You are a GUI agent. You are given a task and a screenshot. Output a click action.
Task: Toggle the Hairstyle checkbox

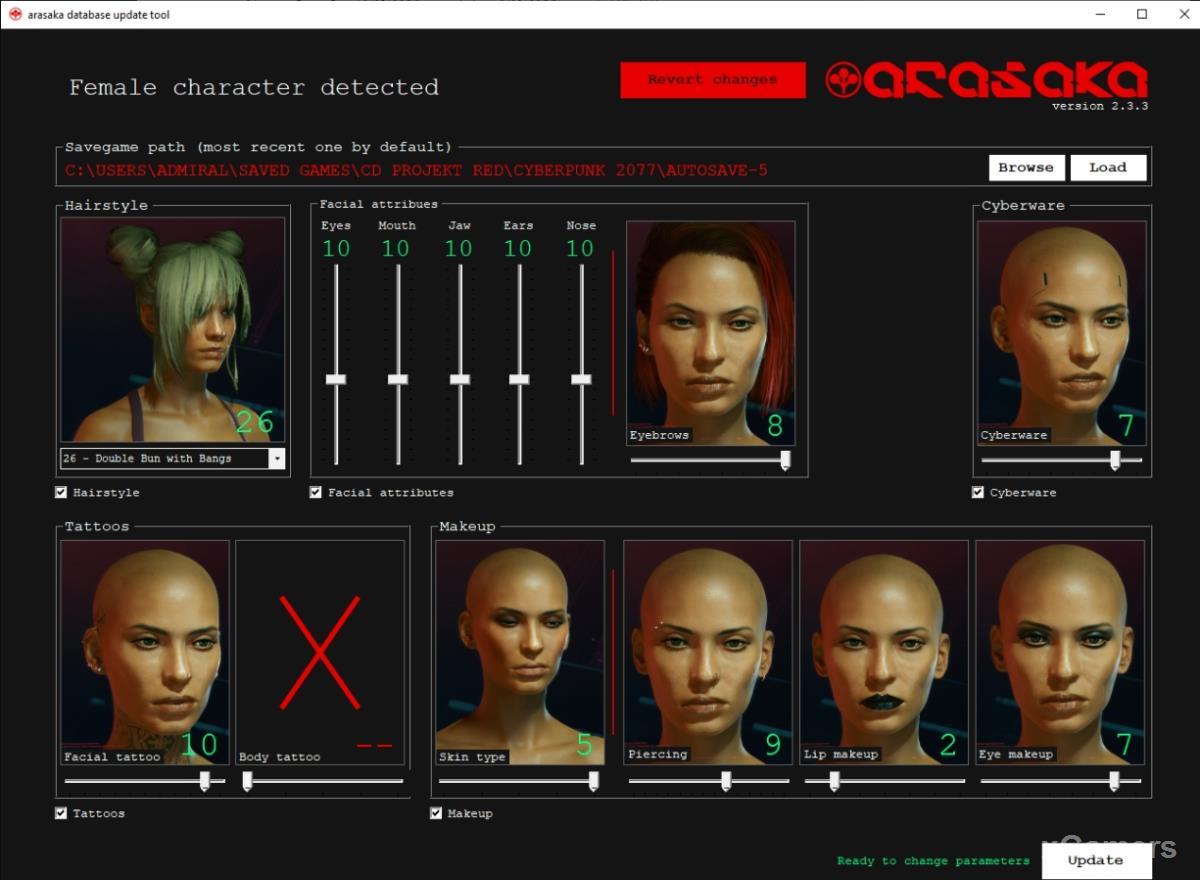(61, 492)
